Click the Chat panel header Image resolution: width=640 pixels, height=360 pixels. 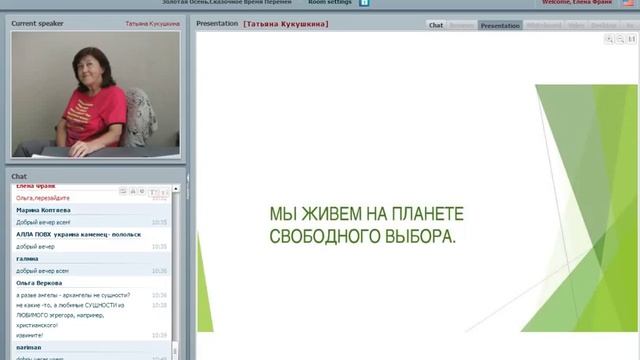click(19, 176)
